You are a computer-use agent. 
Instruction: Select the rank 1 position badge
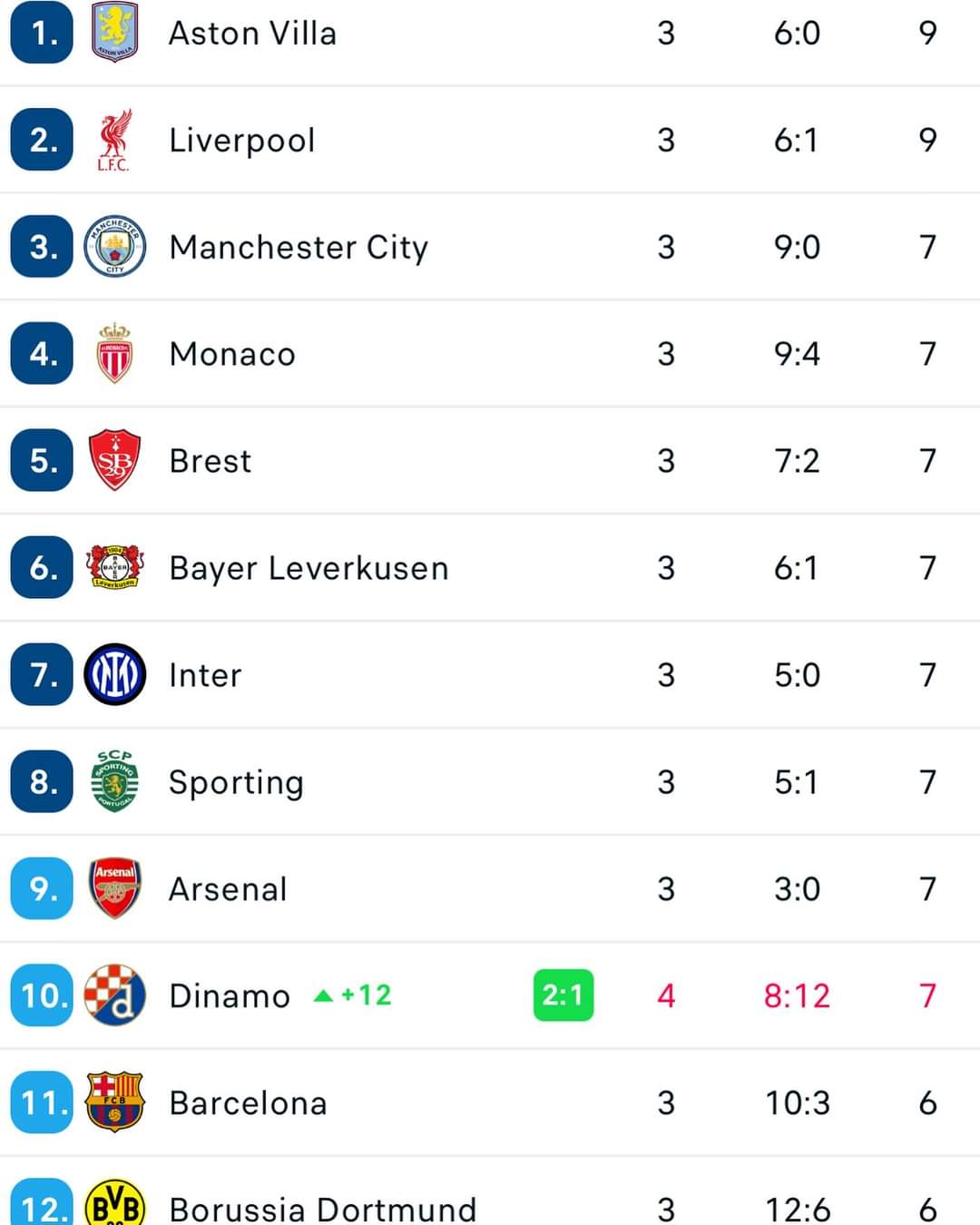pyautogui.click(x=42, y=33)
